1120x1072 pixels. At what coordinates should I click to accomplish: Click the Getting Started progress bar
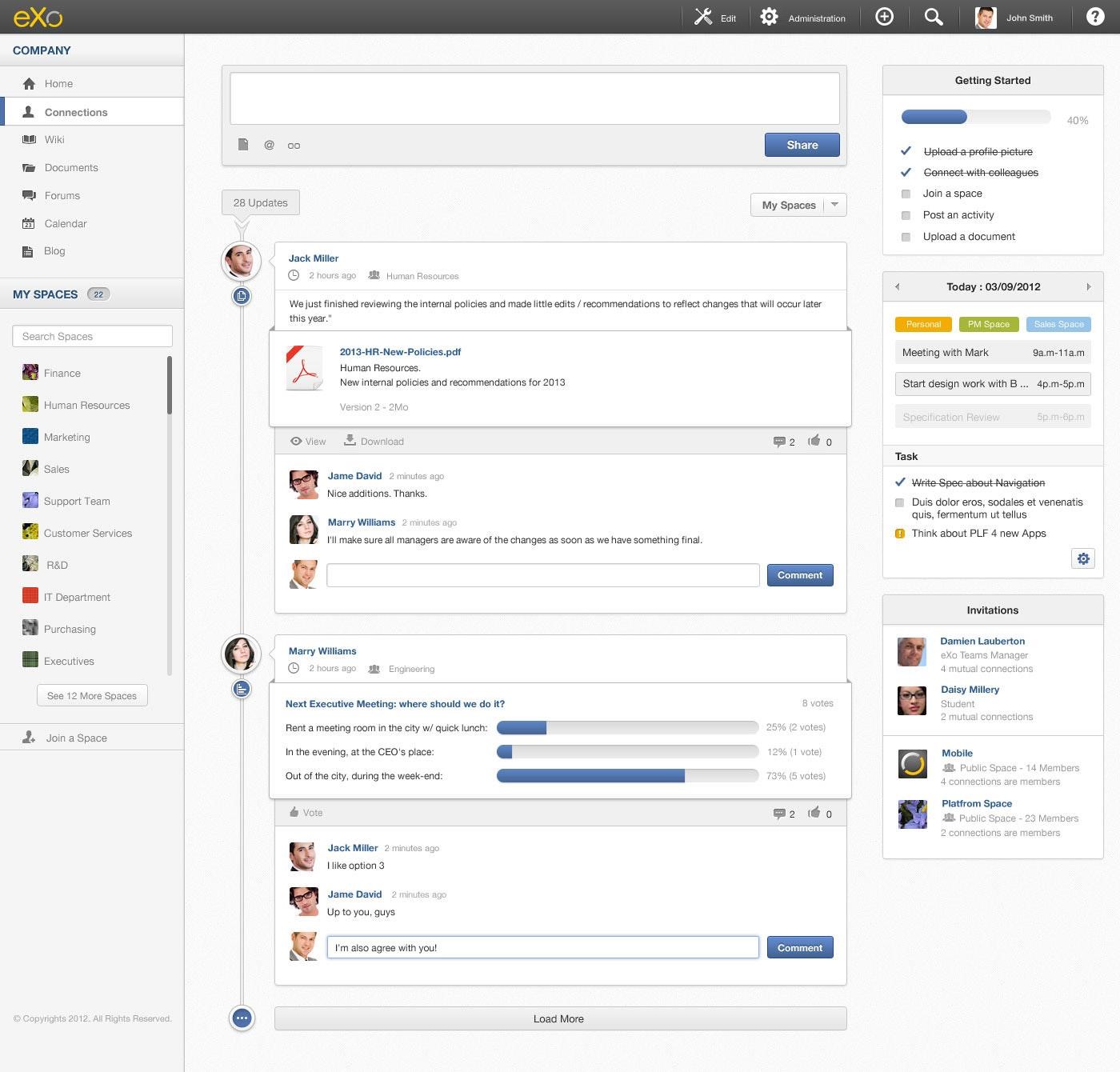pos(975,118)
